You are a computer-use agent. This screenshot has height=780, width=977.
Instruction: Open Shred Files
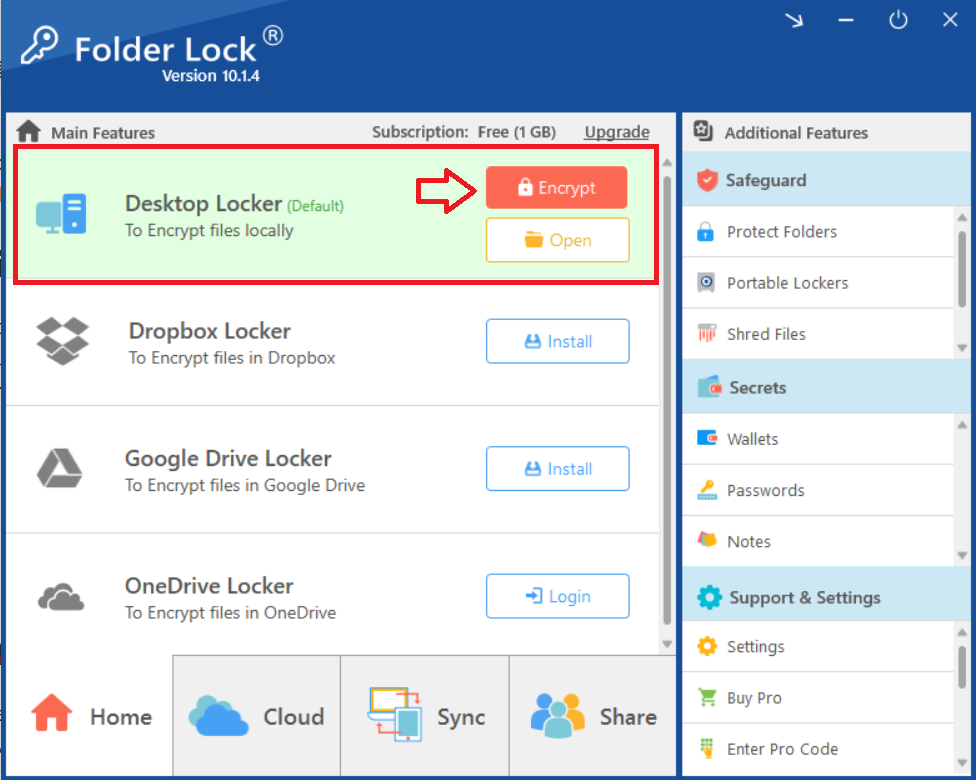click(818, 334)
